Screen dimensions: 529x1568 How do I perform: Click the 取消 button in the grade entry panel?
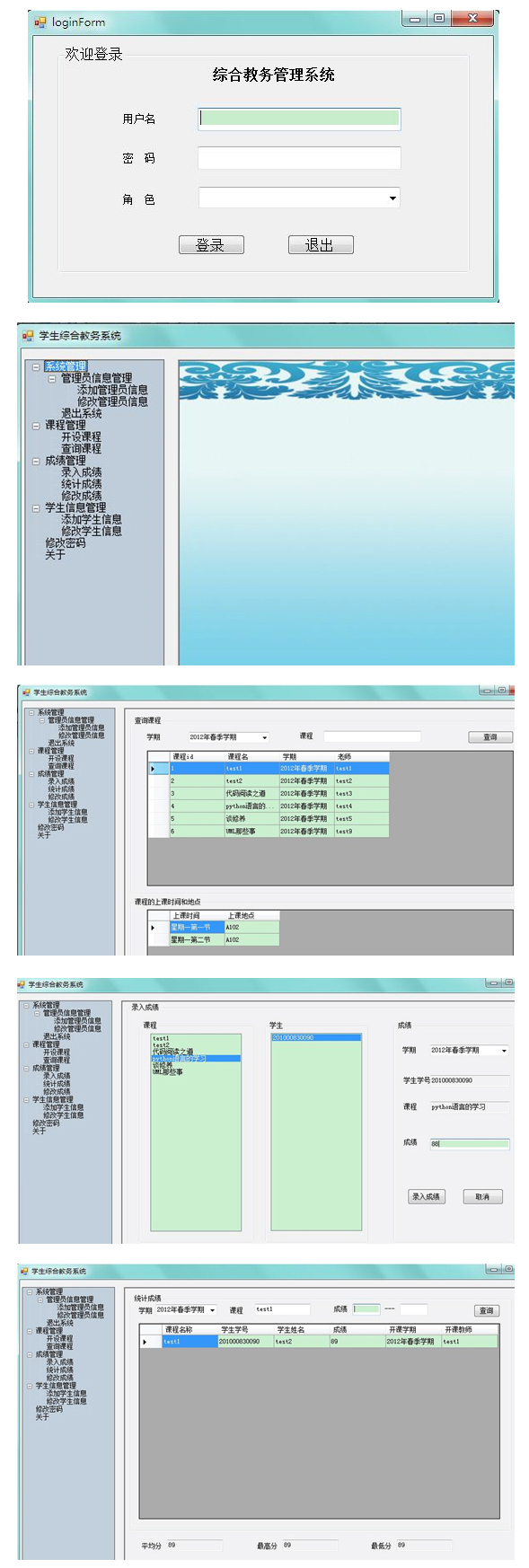pyautogui.click(x=483, y=1196)
